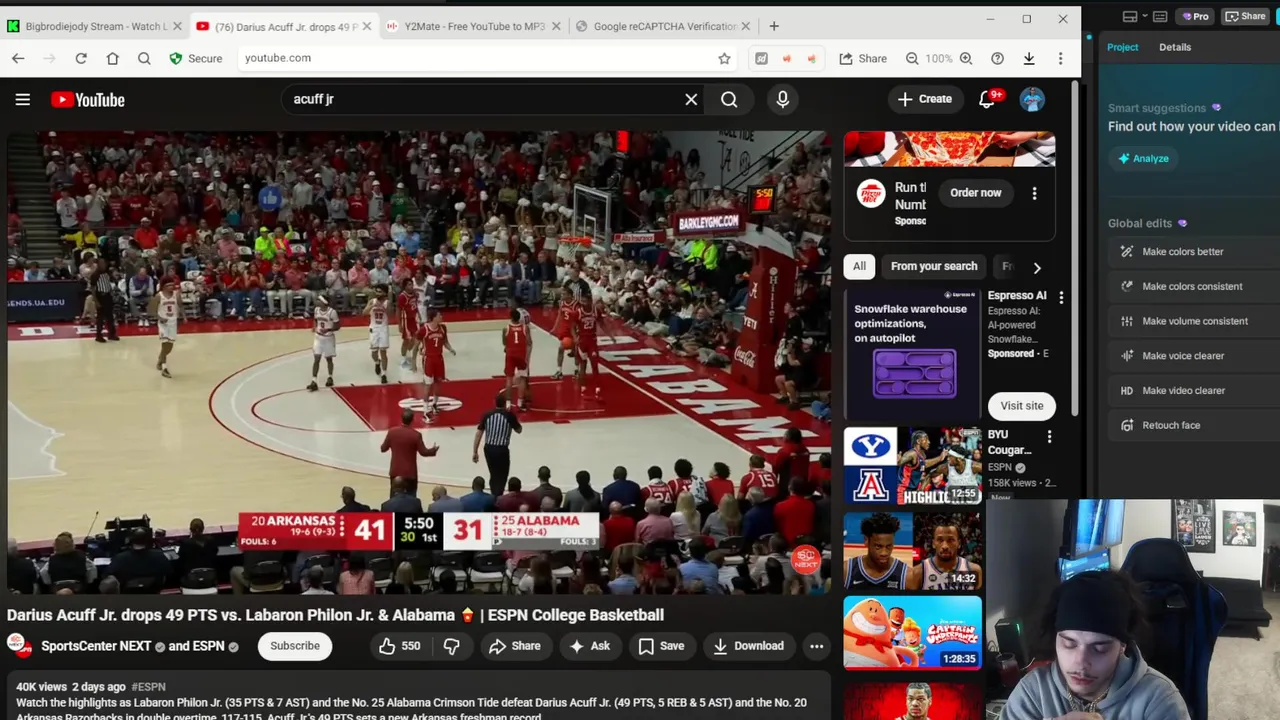Click 'Visit site' for Espresso AI
Screen dimensions: 1280x720
[1022, 405]
